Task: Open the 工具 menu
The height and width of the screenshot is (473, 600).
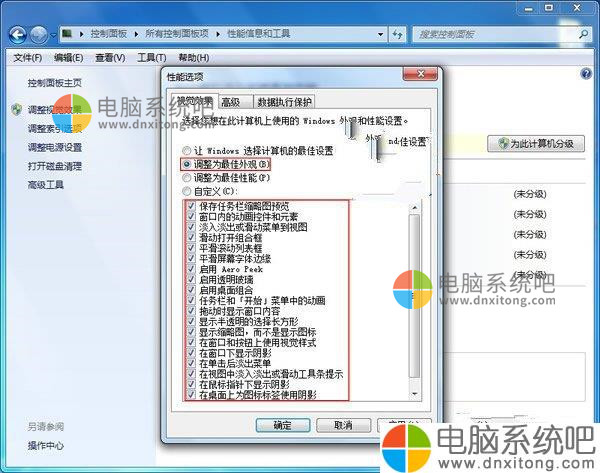Action: (x=150, y=58)
